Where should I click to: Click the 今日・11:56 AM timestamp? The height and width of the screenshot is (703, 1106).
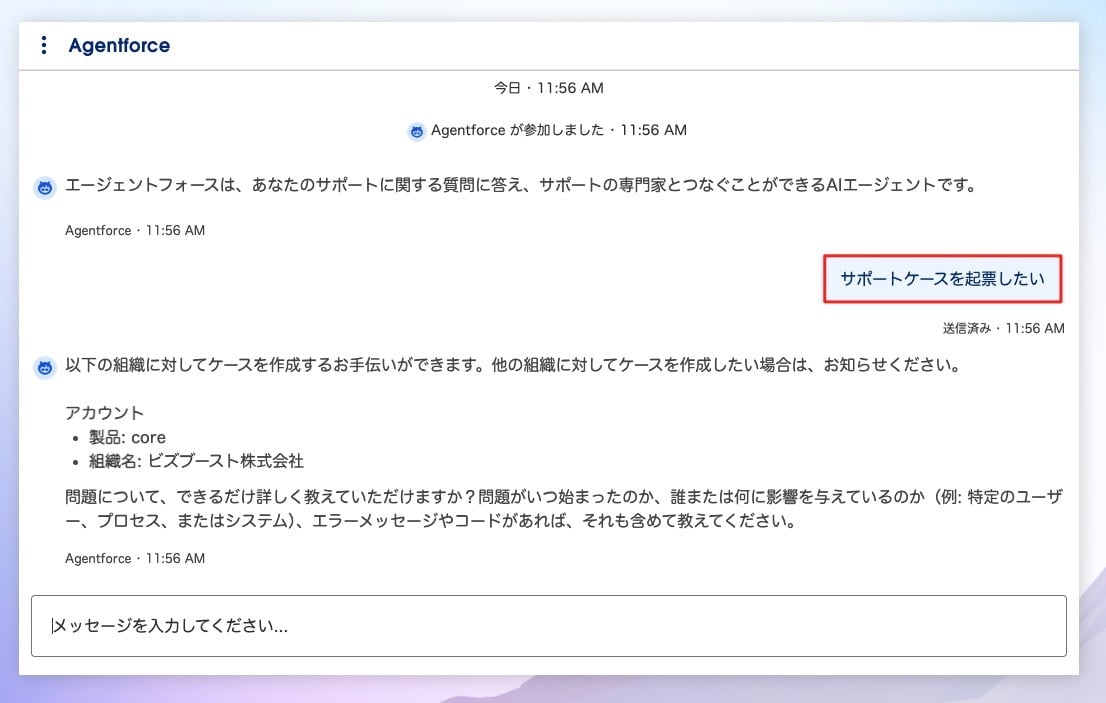pos(549,88)
